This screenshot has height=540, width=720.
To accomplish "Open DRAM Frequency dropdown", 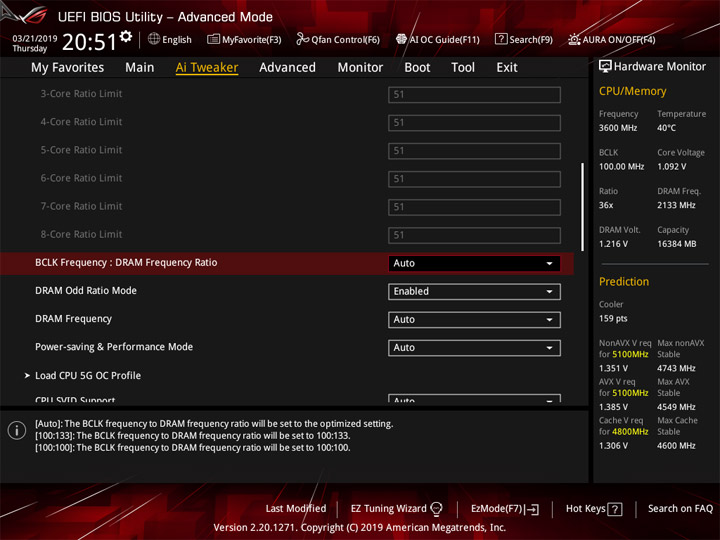I will pos(474,320).
